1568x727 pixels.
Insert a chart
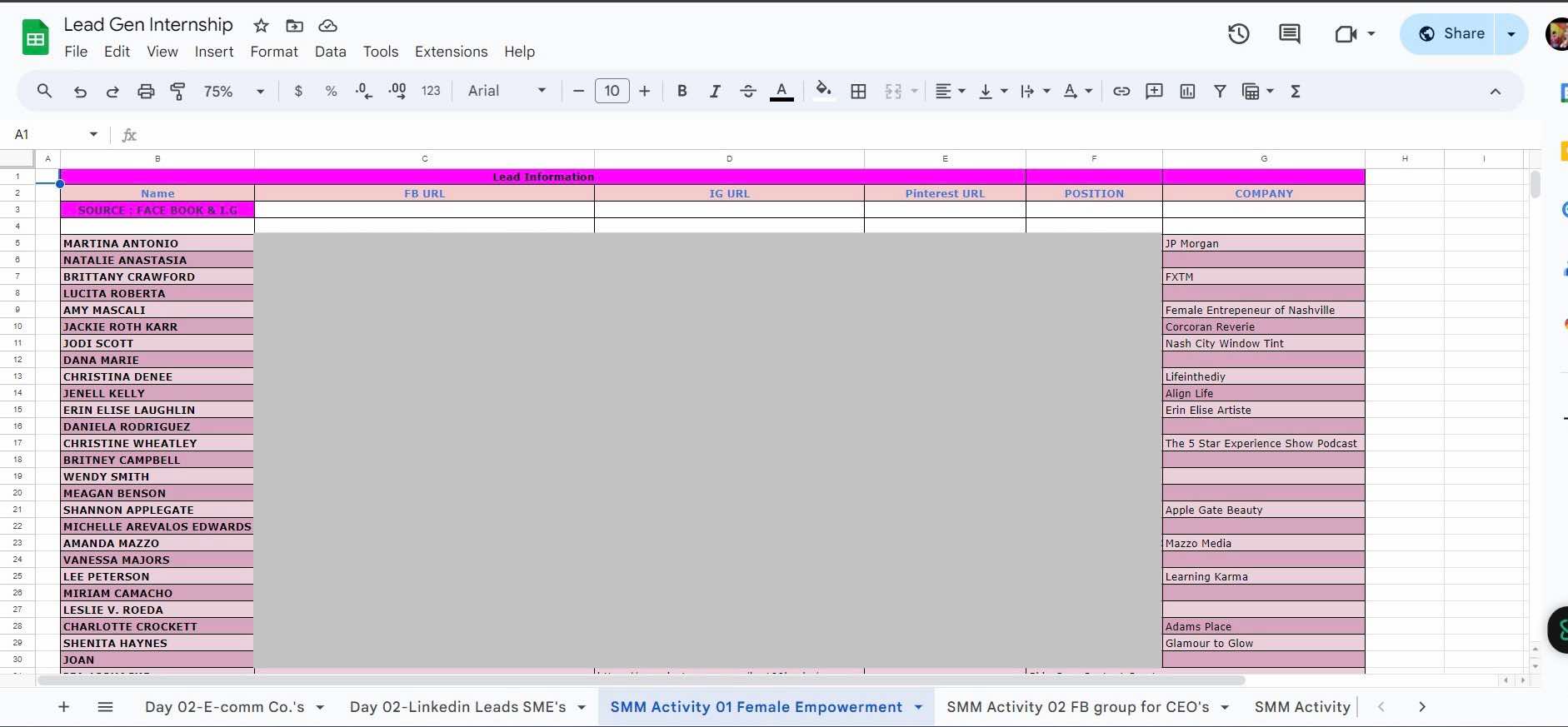point(1187,92)
